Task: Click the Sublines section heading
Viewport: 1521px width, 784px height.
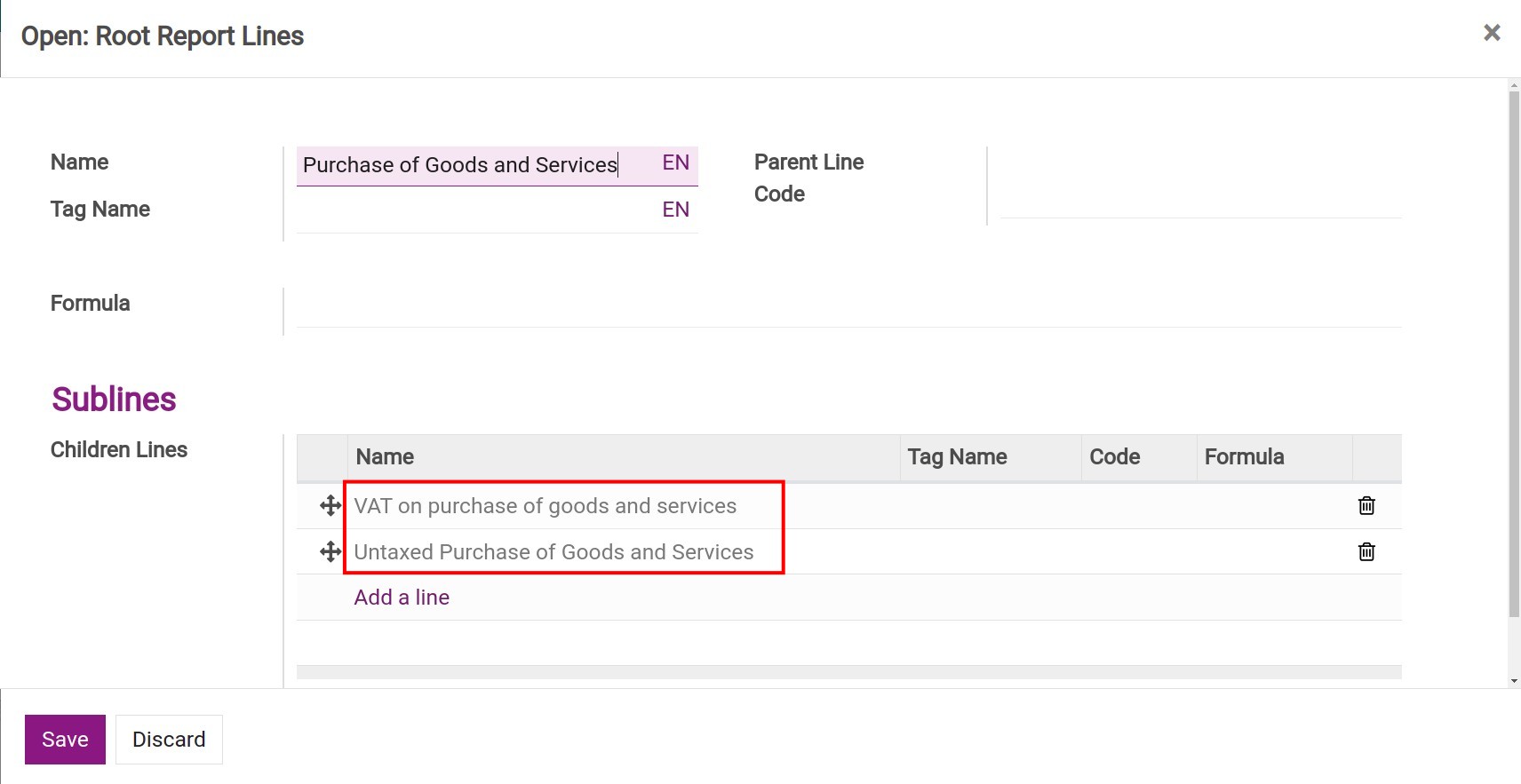Action: 114,400
